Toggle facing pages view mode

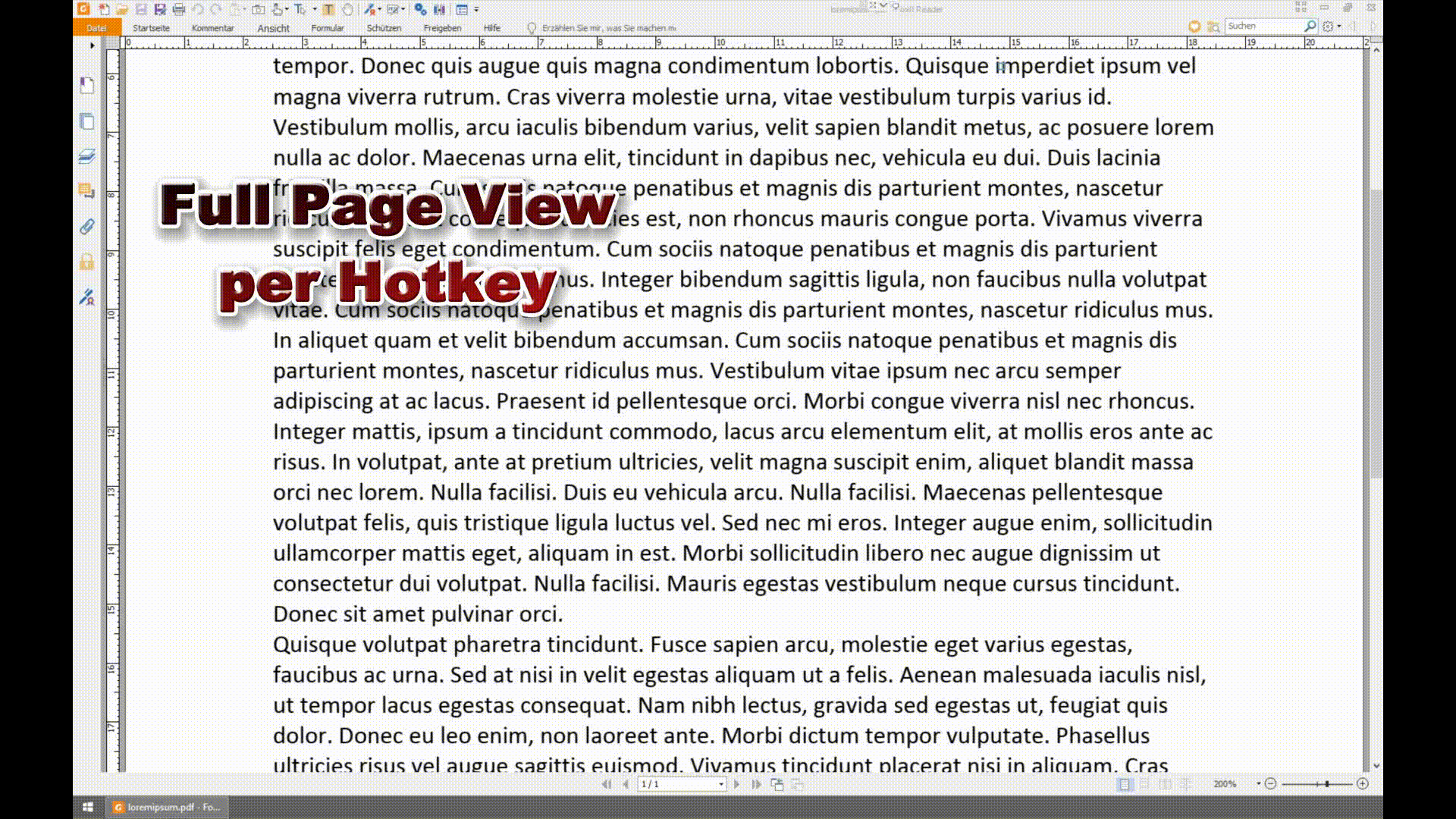tap(1165, 784)
